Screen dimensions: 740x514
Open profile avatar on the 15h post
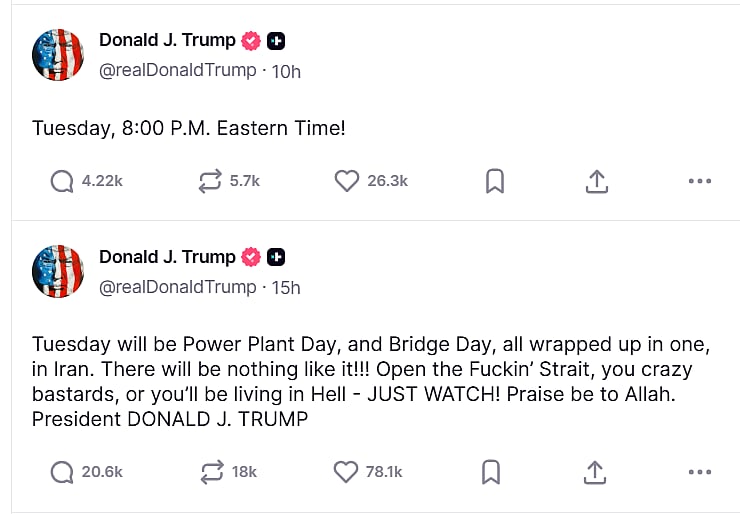(x=58, y=271)
